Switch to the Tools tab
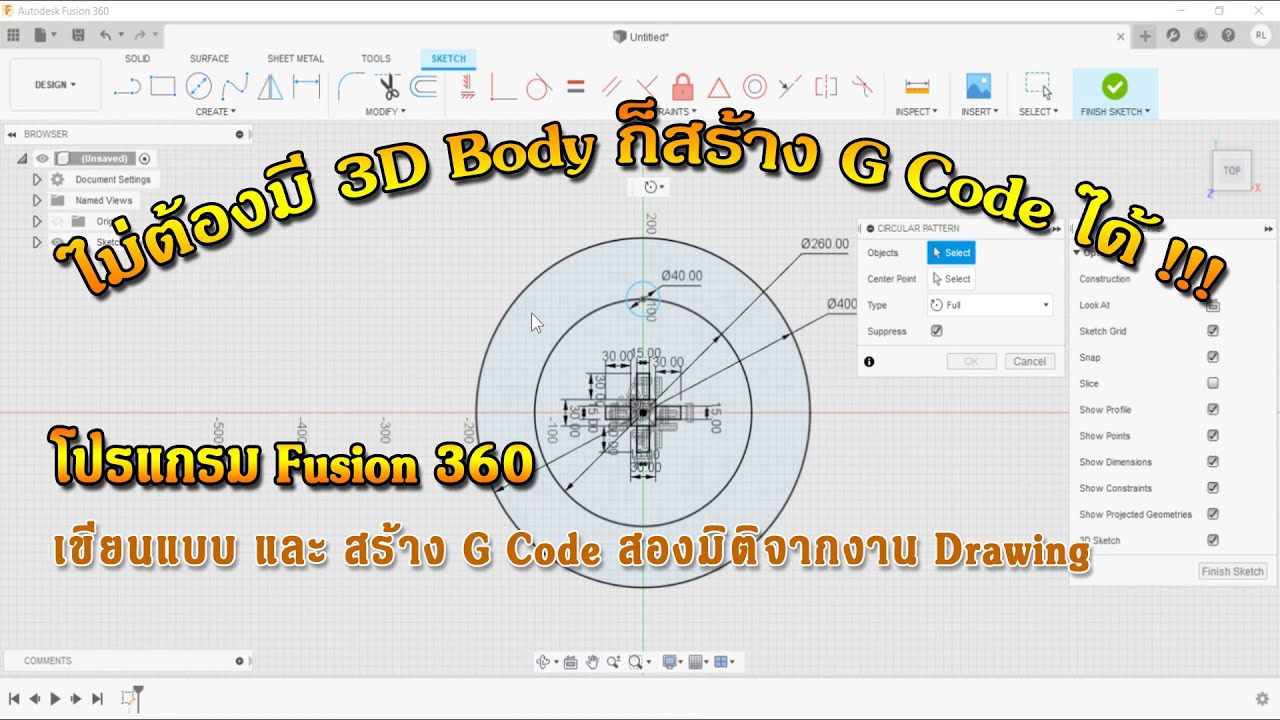This screenshot has width=1280, height=720. pyautogui.click(x=376, y=59)
